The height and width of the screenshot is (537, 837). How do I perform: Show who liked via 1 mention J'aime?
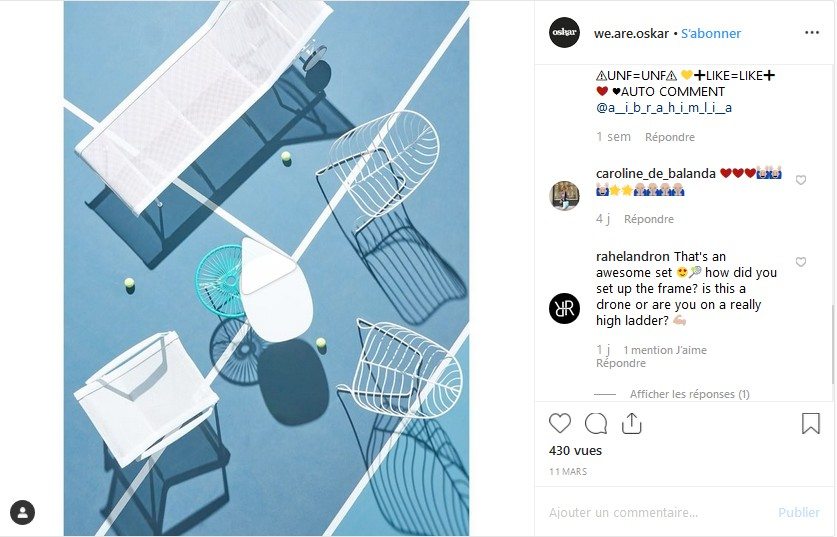665,350
